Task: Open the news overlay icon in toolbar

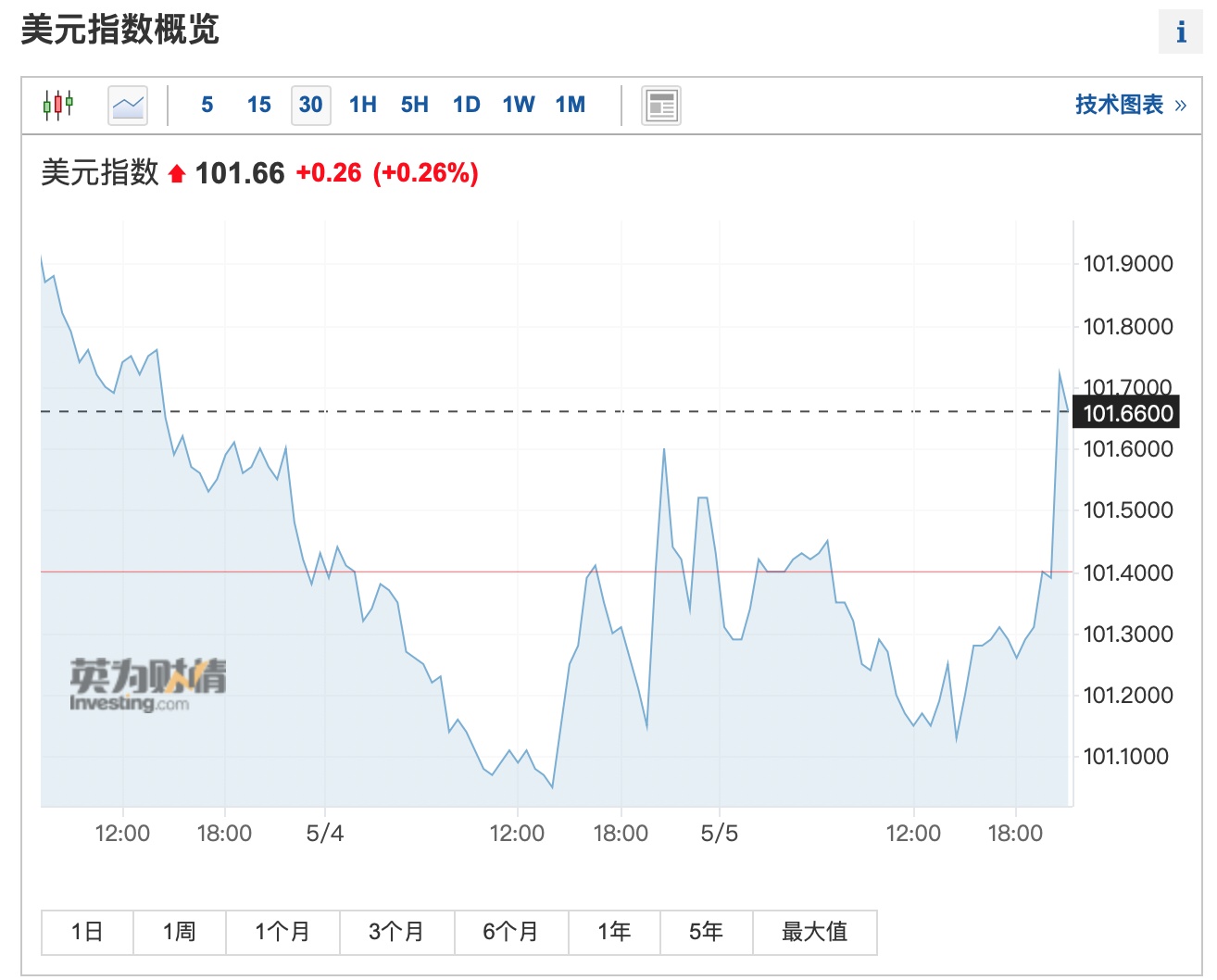Action: 661,106
